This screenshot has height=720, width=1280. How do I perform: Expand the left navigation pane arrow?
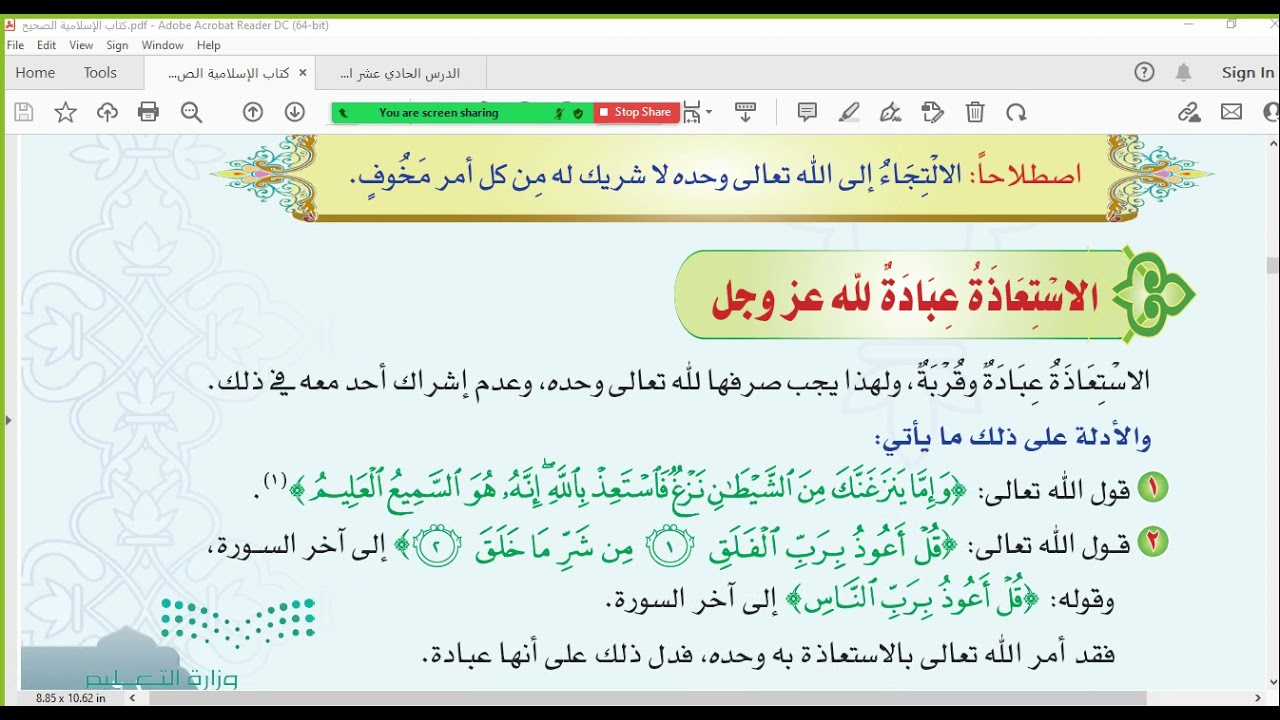click(x=7, y=420)
